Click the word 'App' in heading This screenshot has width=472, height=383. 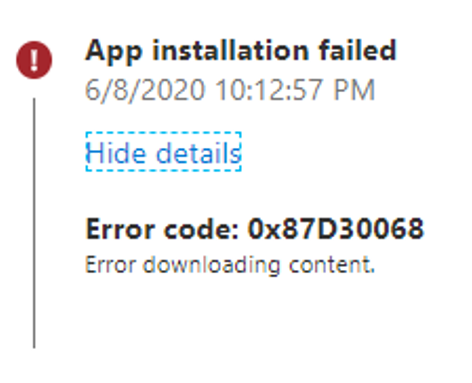point(114,52)
